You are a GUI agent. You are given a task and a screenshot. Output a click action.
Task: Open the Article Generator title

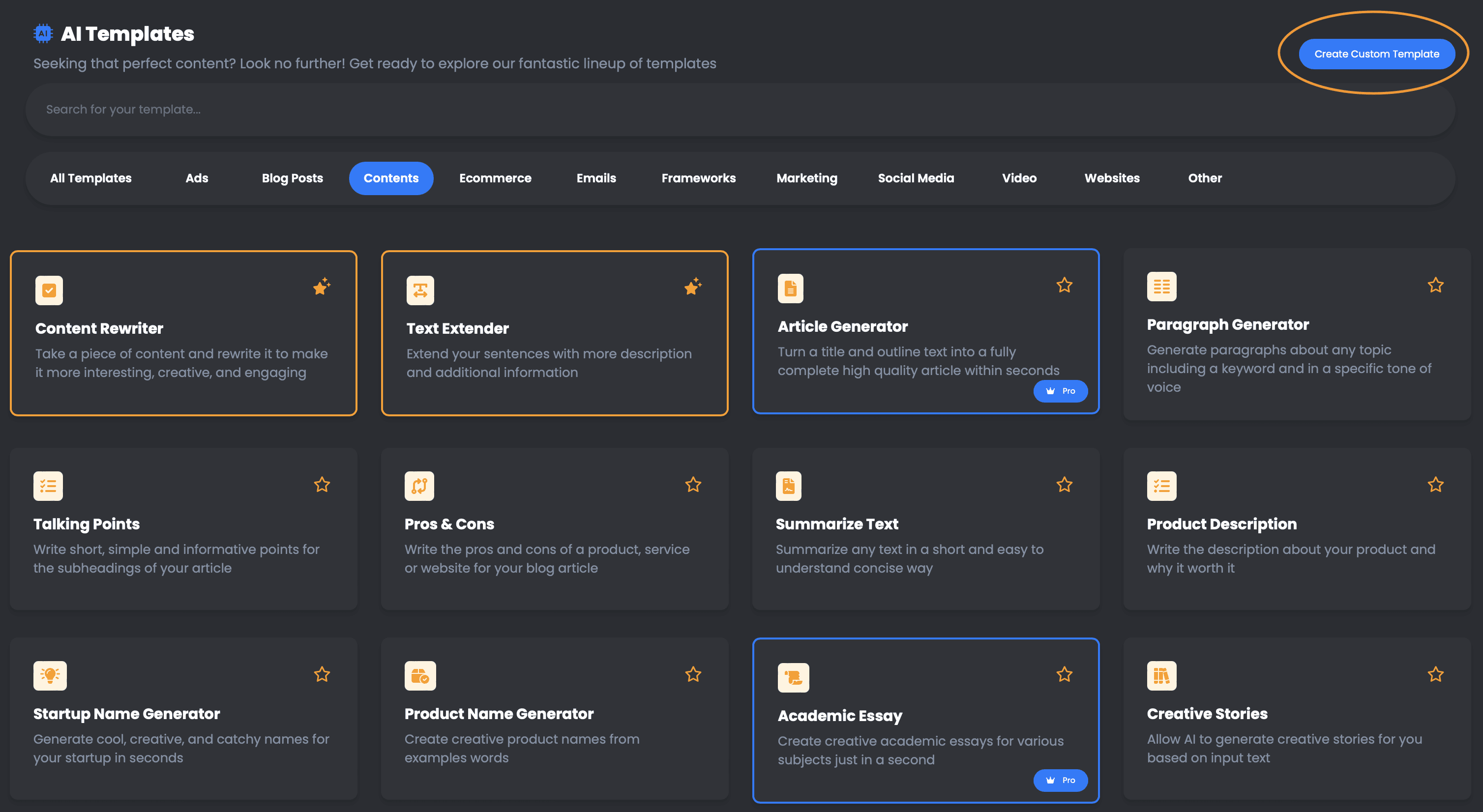point(842,327)
